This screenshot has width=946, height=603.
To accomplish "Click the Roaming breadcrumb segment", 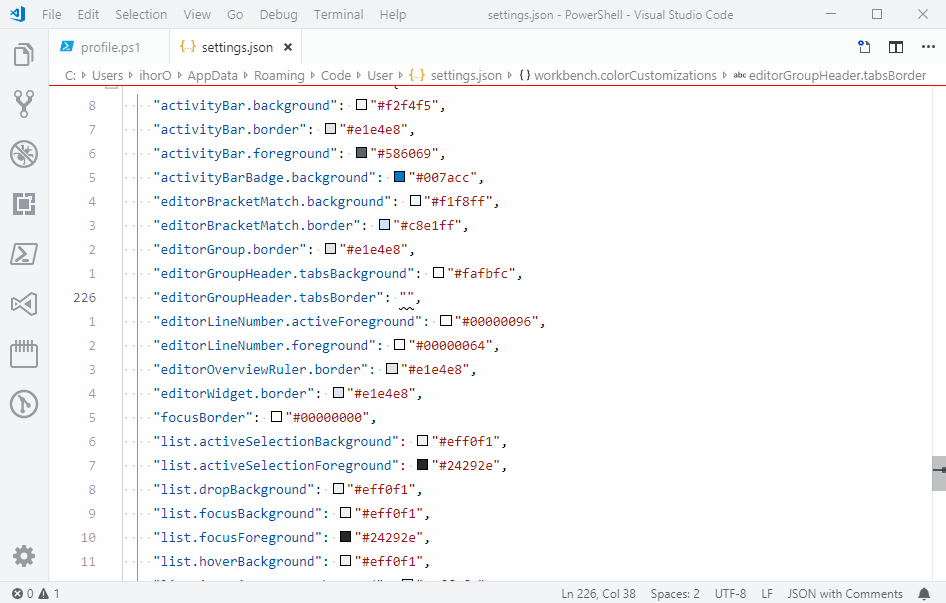I will point(279,75).
